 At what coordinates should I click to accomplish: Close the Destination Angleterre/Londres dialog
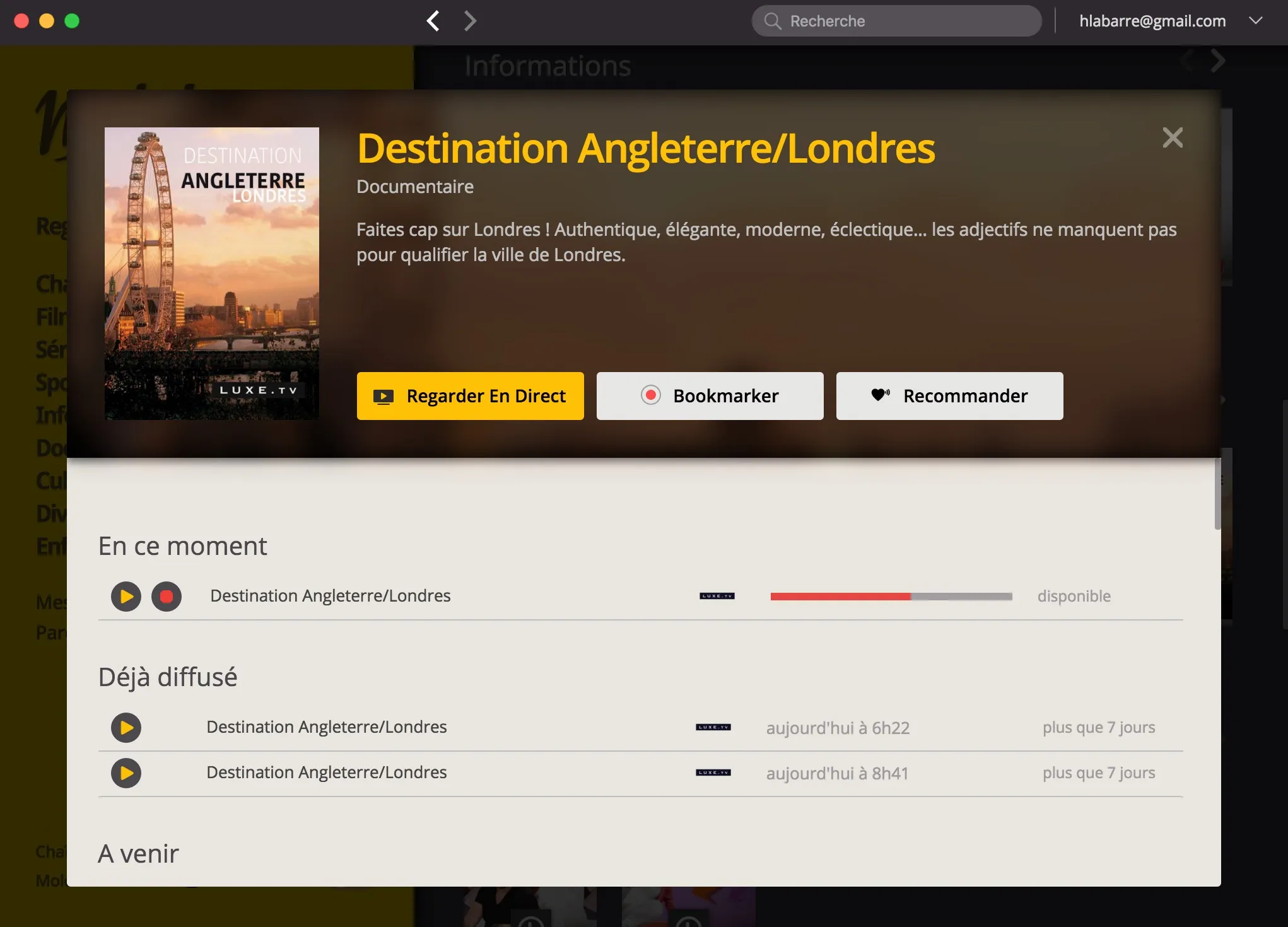coord(1173,137)
